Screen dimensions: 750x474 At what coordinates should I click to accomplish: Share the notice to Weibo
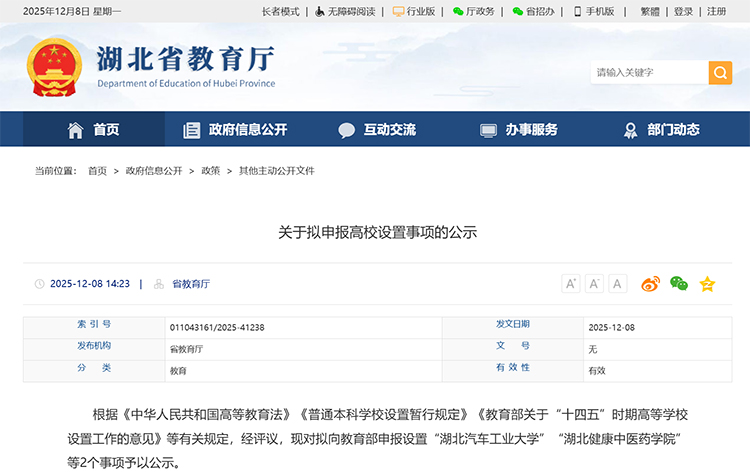click(x=651, y=284)
